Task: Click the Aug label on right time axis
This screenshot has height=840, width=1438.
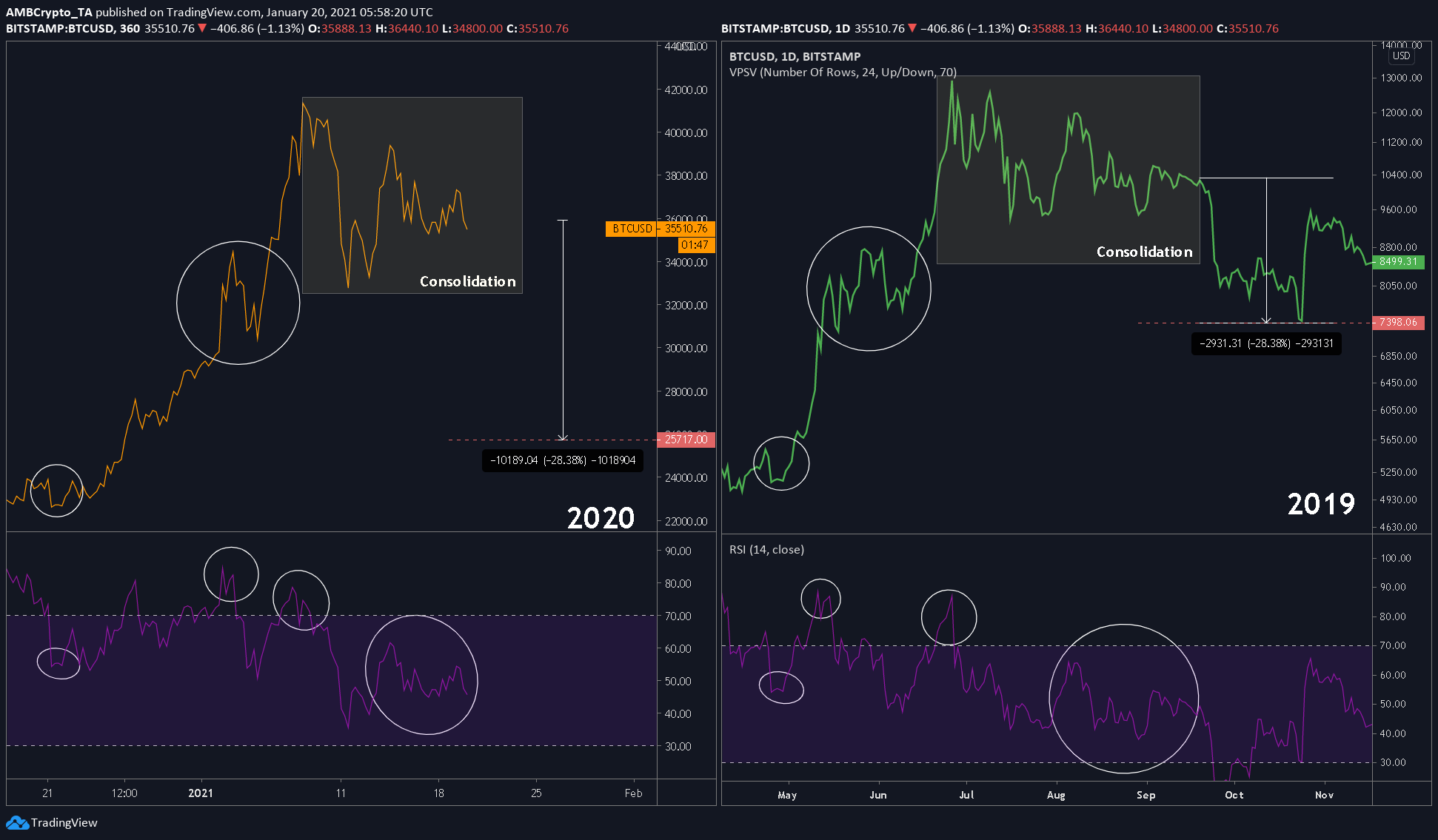Action: pos(1056,795)
